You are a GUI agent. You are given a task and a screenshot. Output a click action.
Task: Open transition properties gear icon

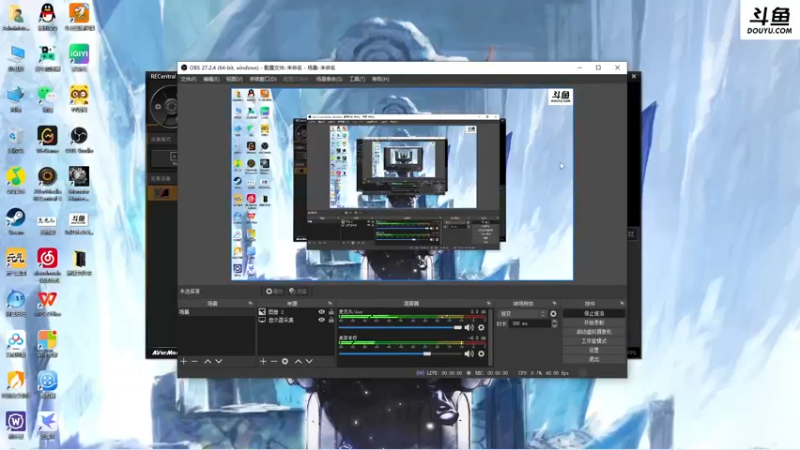click(x=553, y=314)
